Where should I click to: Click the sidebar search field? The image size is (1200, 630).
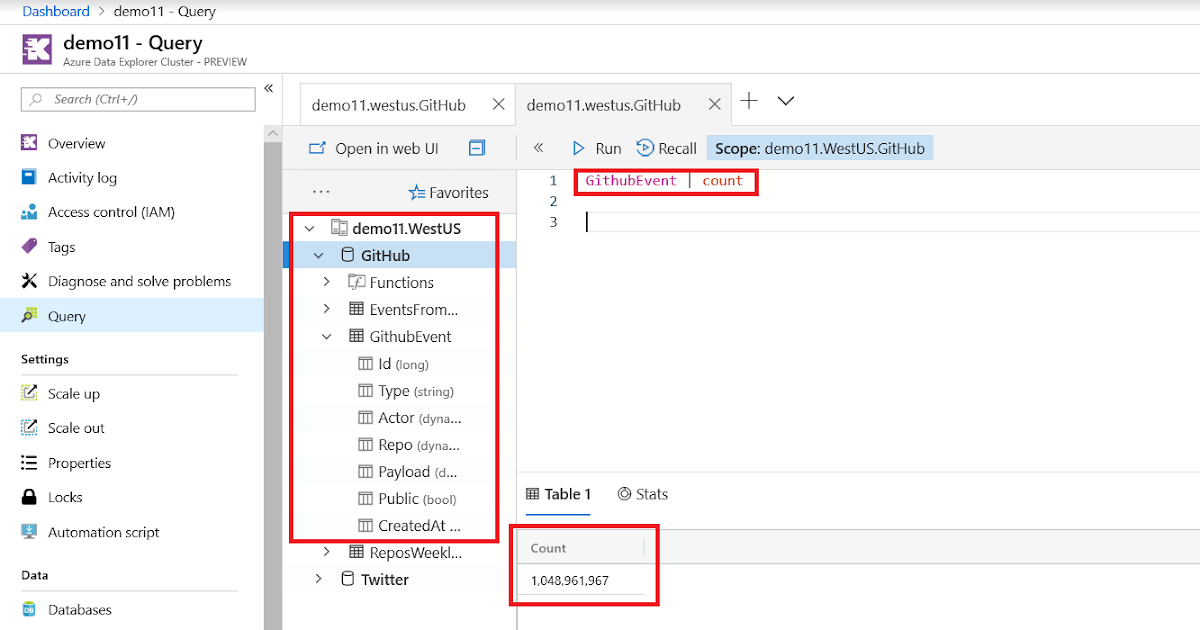click(x=137, y=99)
